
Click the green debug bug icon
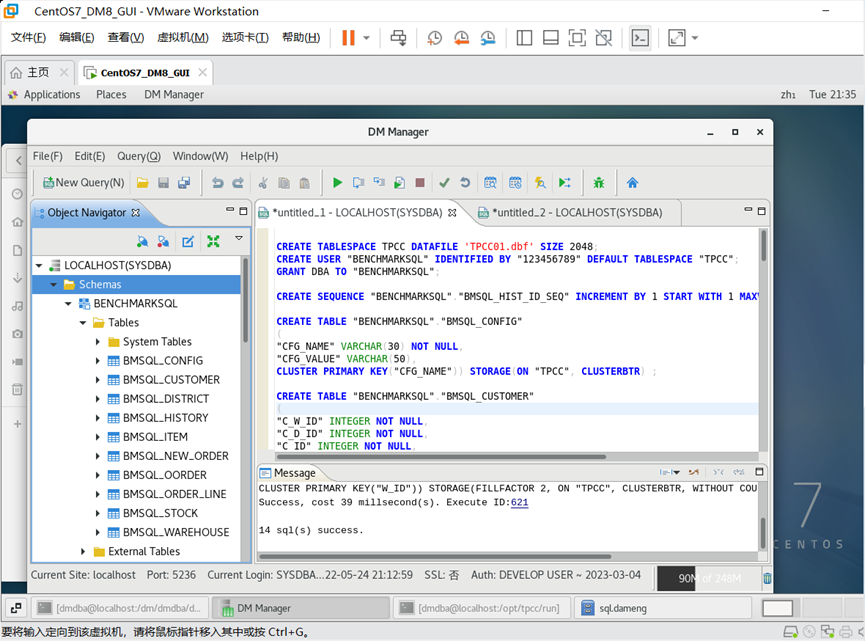pyautogui.click(x=598, y=183)
